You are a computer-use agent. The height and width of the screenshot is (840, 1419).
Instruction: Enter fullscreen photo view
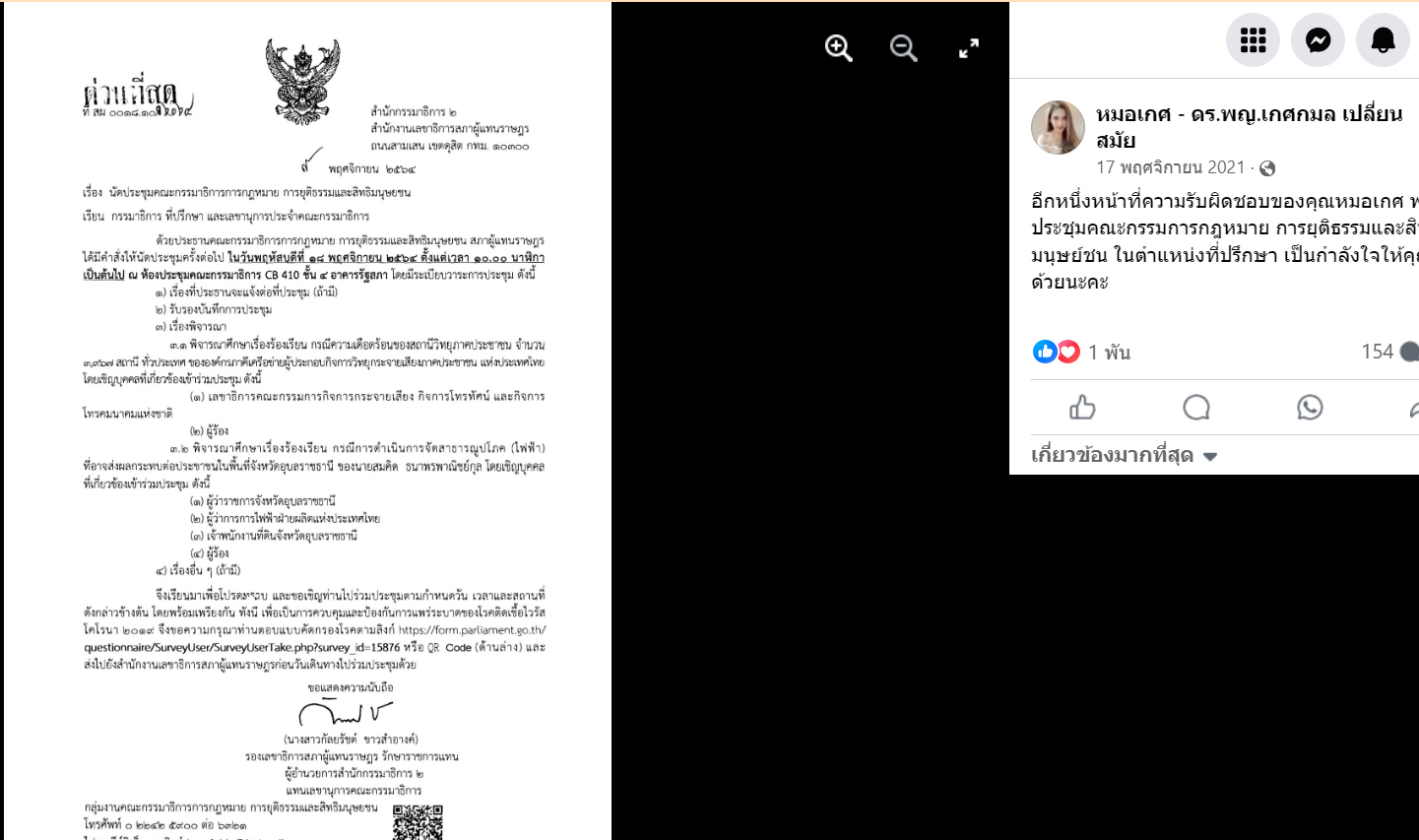click(x=969, y=47)
